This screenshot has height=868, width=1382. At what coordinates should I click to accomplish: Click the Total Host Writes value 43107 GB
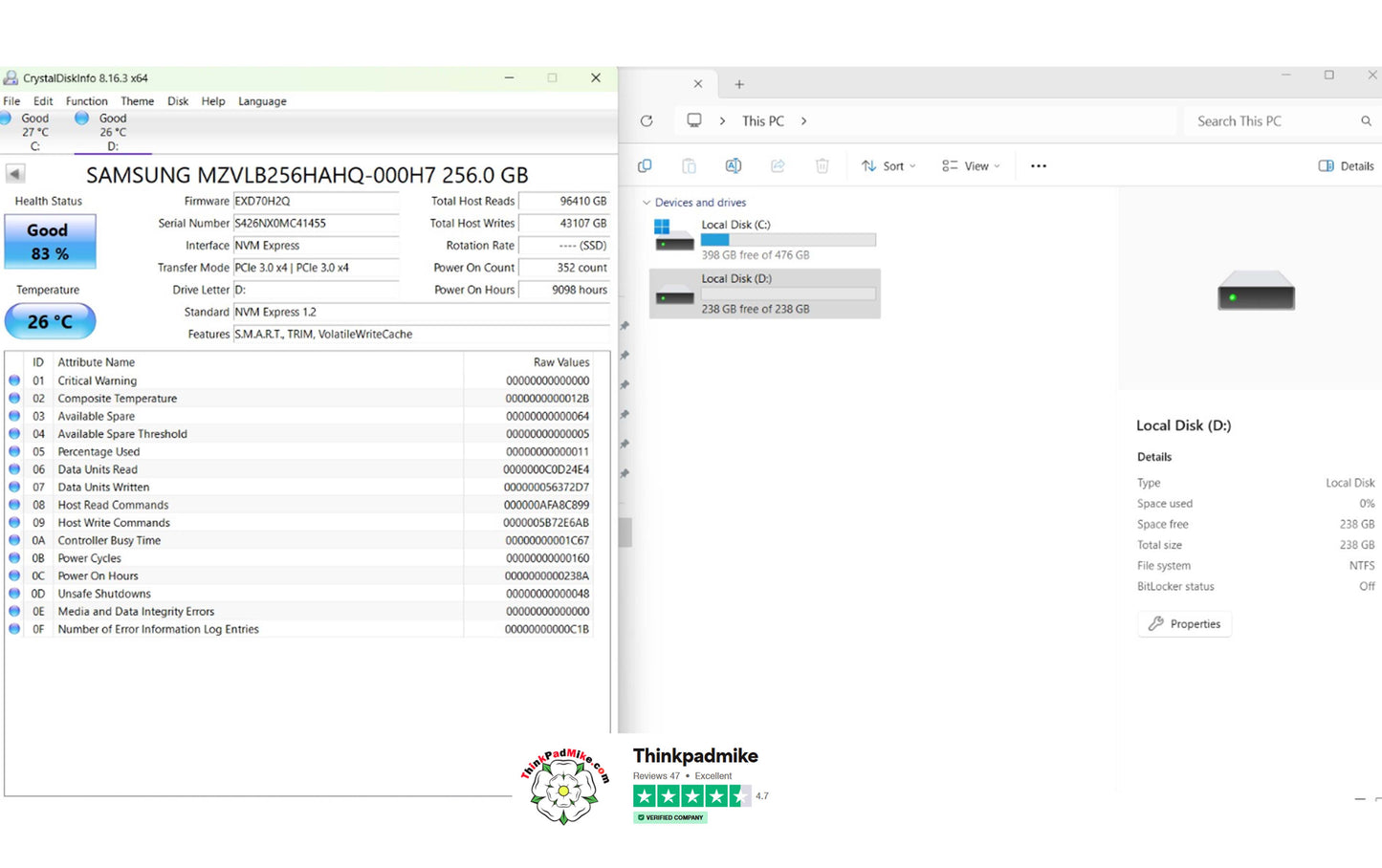(x=564, y=224)
